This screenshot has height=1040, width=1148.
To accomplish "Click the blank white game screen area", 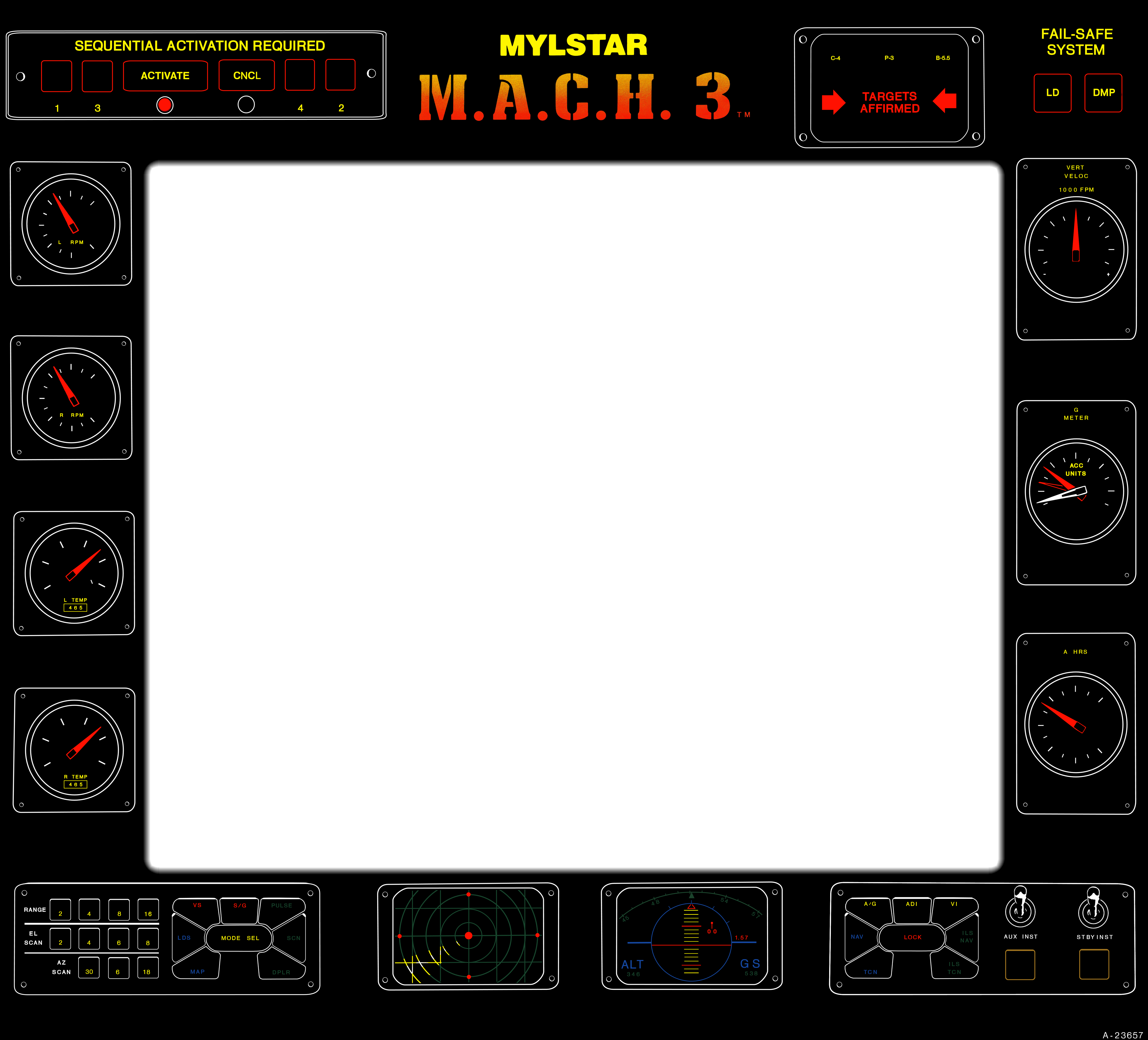I will click(574, 517).
